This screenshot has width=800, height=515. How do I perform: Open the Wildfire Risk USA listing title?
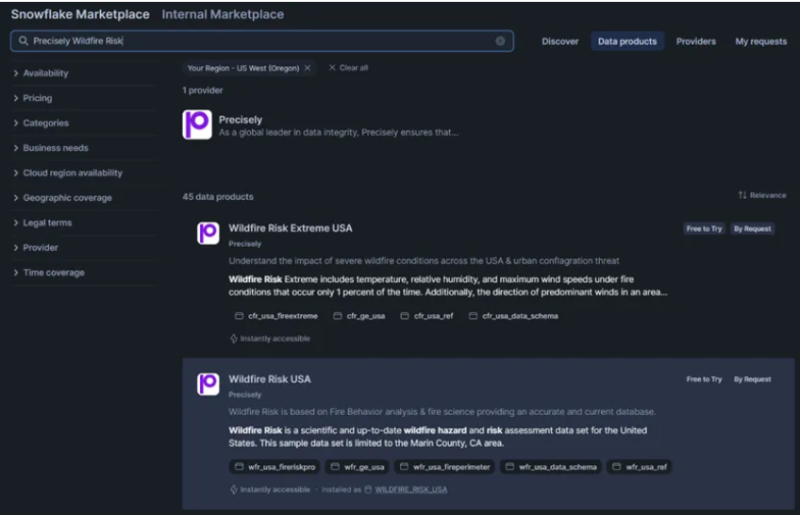(269, 379)
